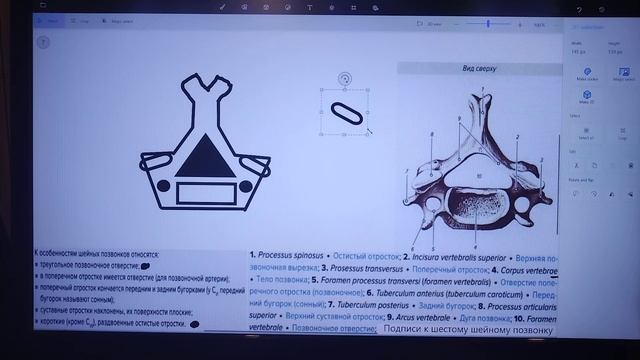Image resolution: width=640 pixels, height=360 pixels.
Task: Open the Menu folder icon
Action: pos(43,5)
